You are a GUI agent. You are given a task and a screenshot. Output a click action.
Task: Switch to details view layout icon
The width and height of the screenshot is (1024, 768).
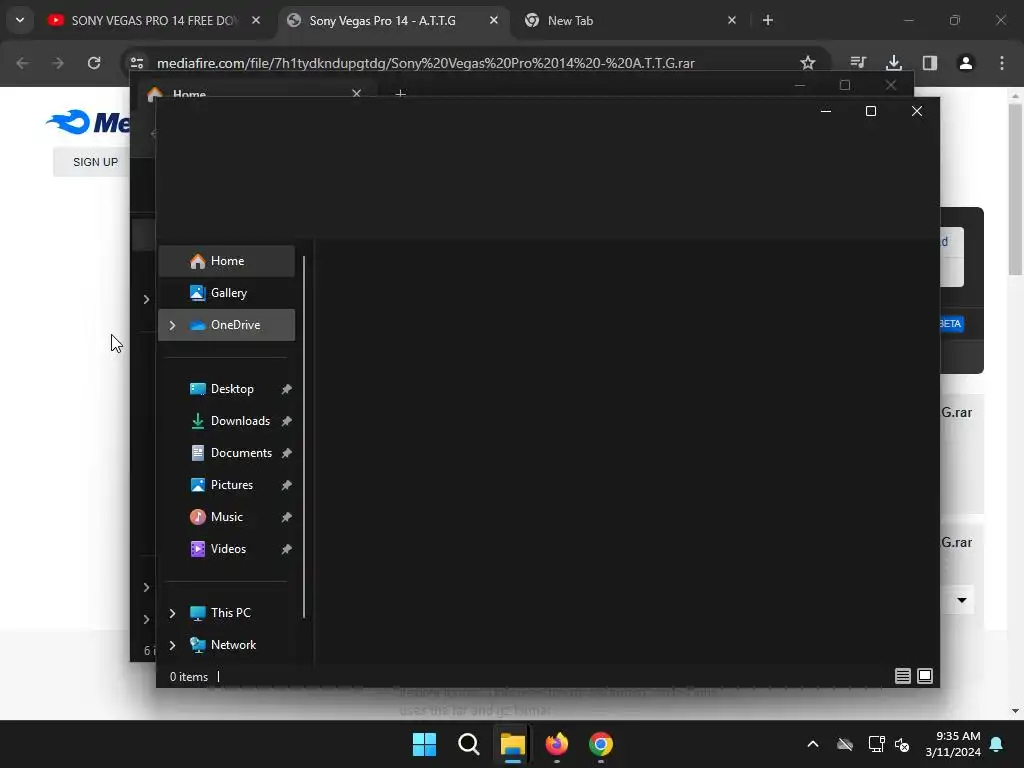point(903,676)
